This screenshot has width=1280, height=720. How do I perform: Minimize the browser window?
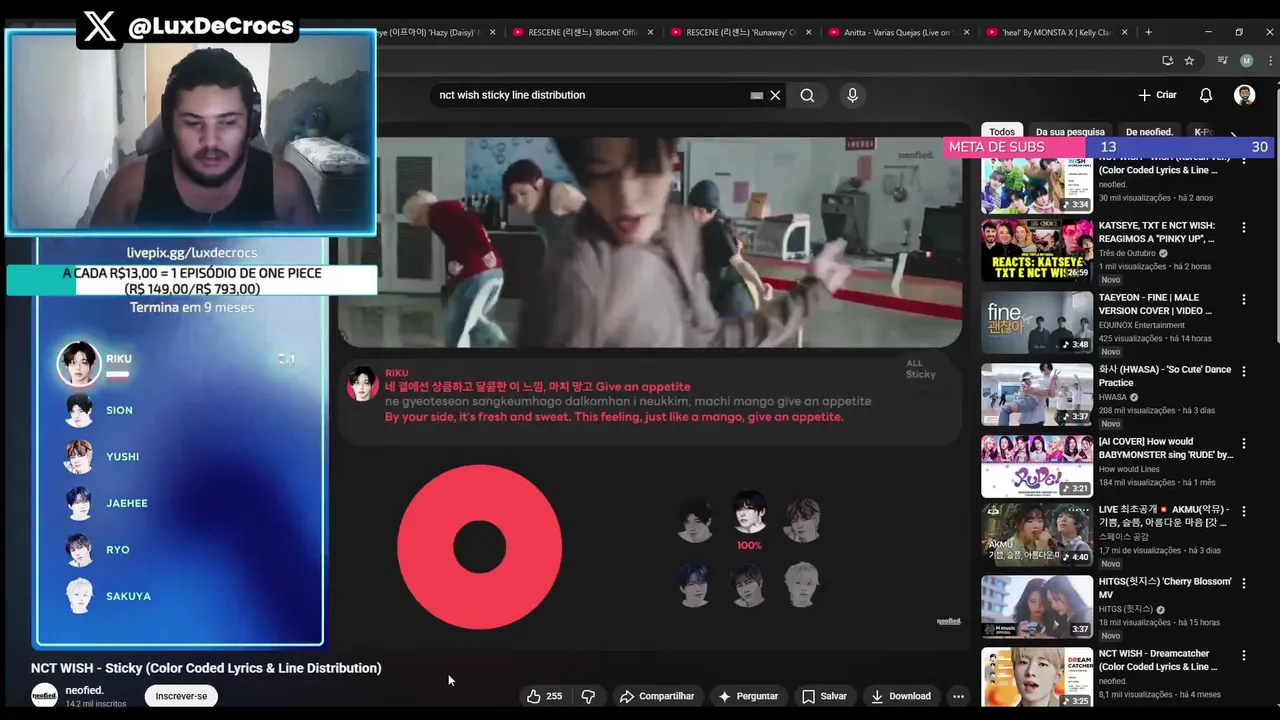click(1208, 32)
